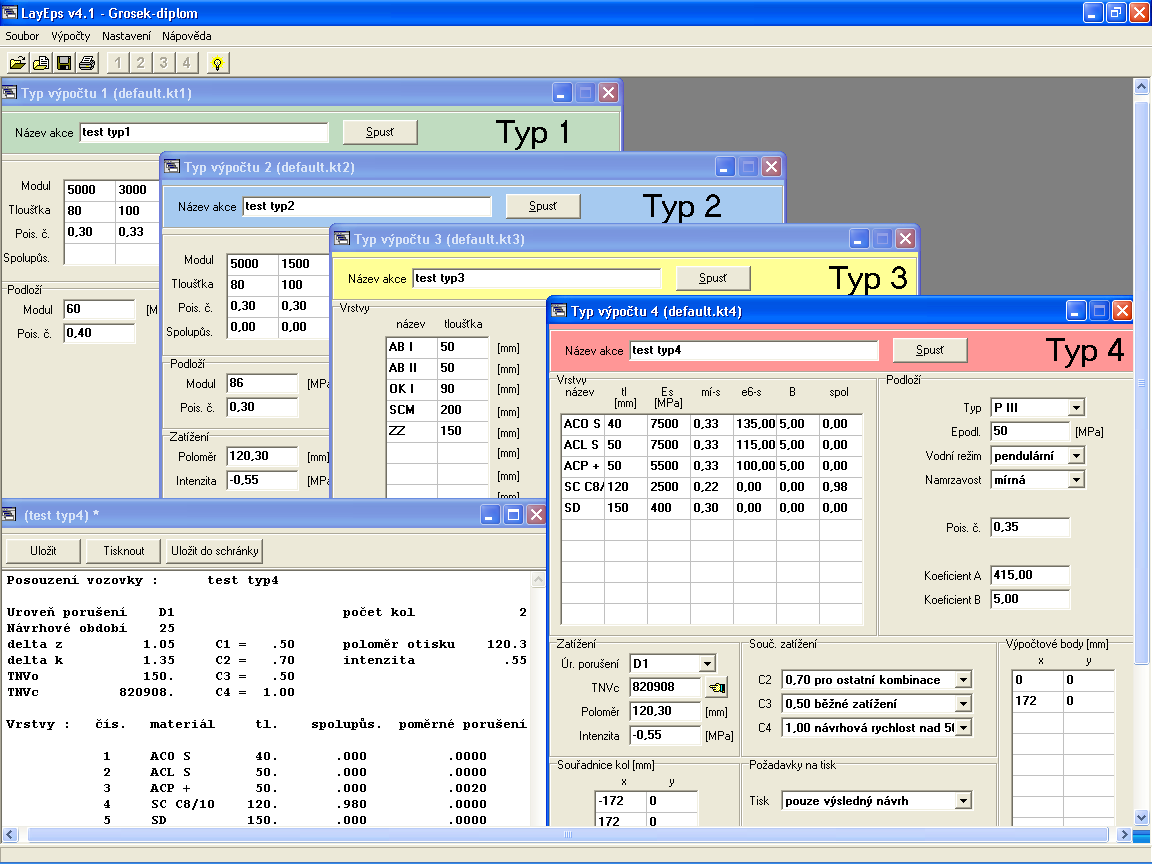The height and width of the screenshot is (864, 1152).
Task: Click Poloměr field 120,30 in Typ 4
Action: click(x=666, y=711)
